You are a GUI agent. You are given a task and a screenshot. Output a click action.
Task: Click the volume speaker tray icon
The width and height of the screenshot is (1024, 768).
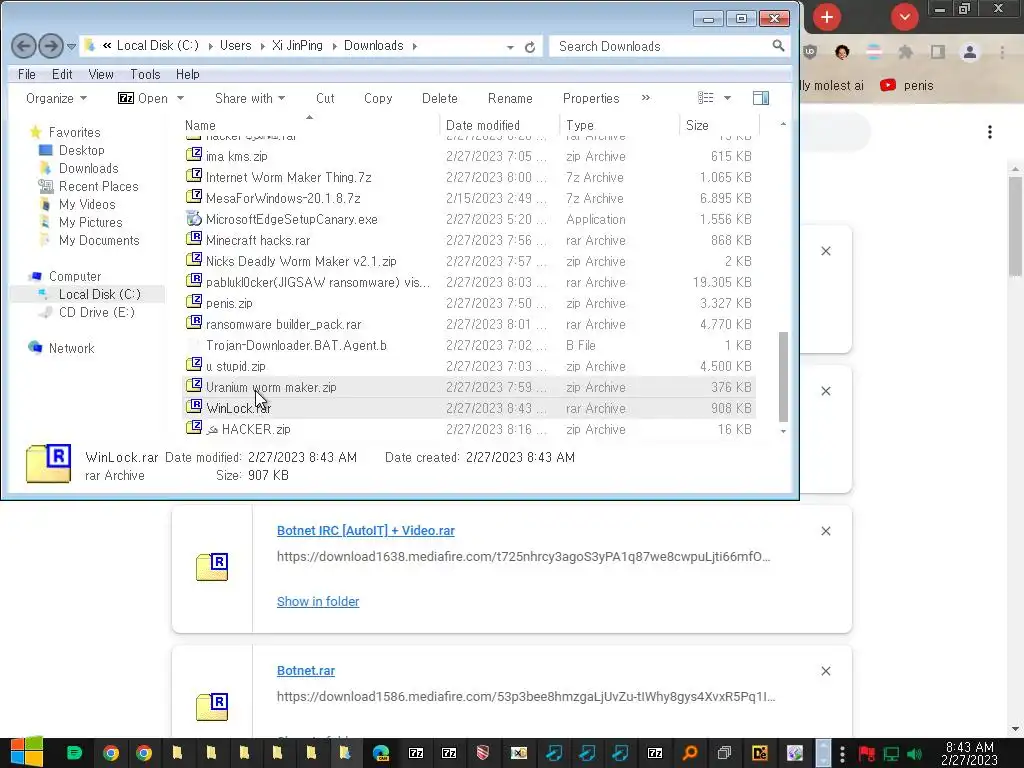[916, 754]
